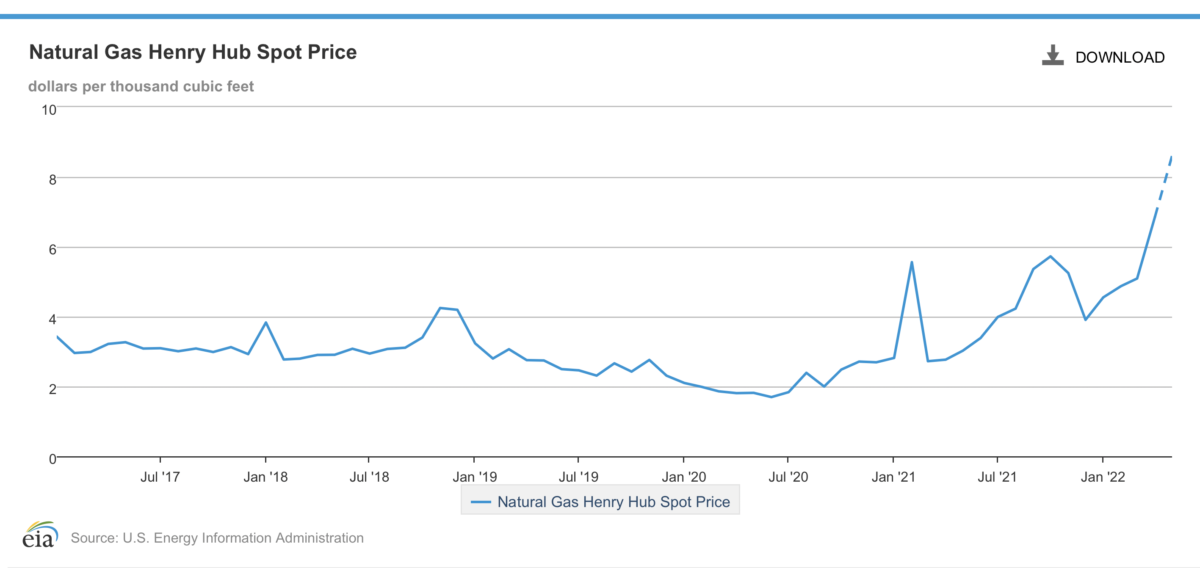Click the EIA logo
Viewport: 1200px width, 568px height.
click(x=41, y=536)
